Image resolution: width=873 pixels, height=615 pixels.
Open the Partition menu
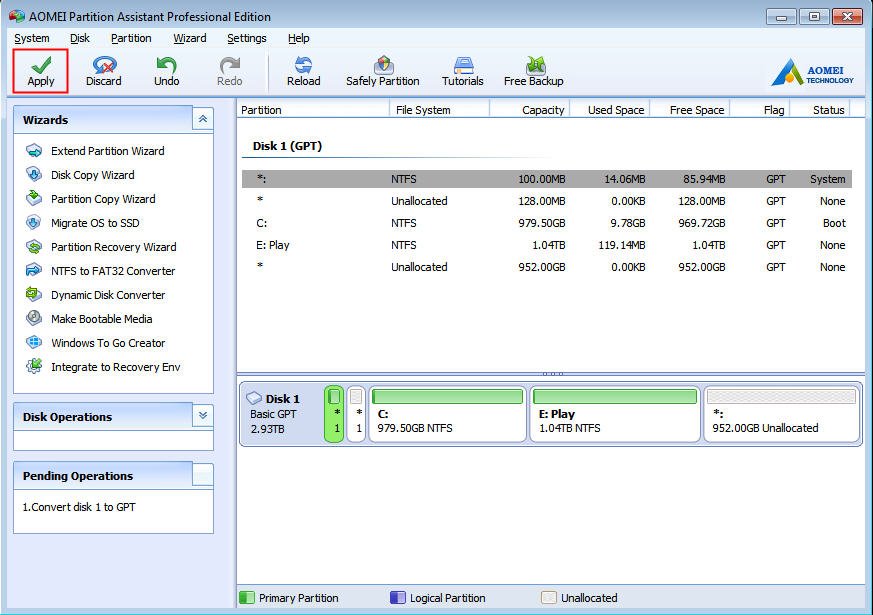point(131,38)
